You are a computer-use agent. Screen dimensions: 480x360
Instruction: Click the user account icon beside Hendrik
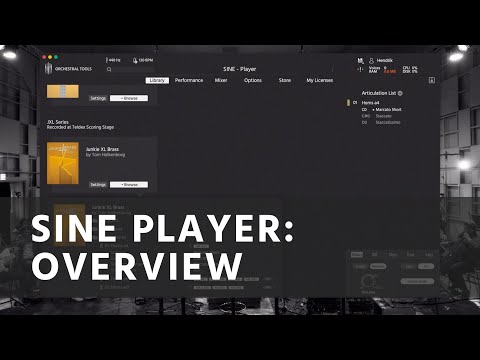tap(371, 61)
